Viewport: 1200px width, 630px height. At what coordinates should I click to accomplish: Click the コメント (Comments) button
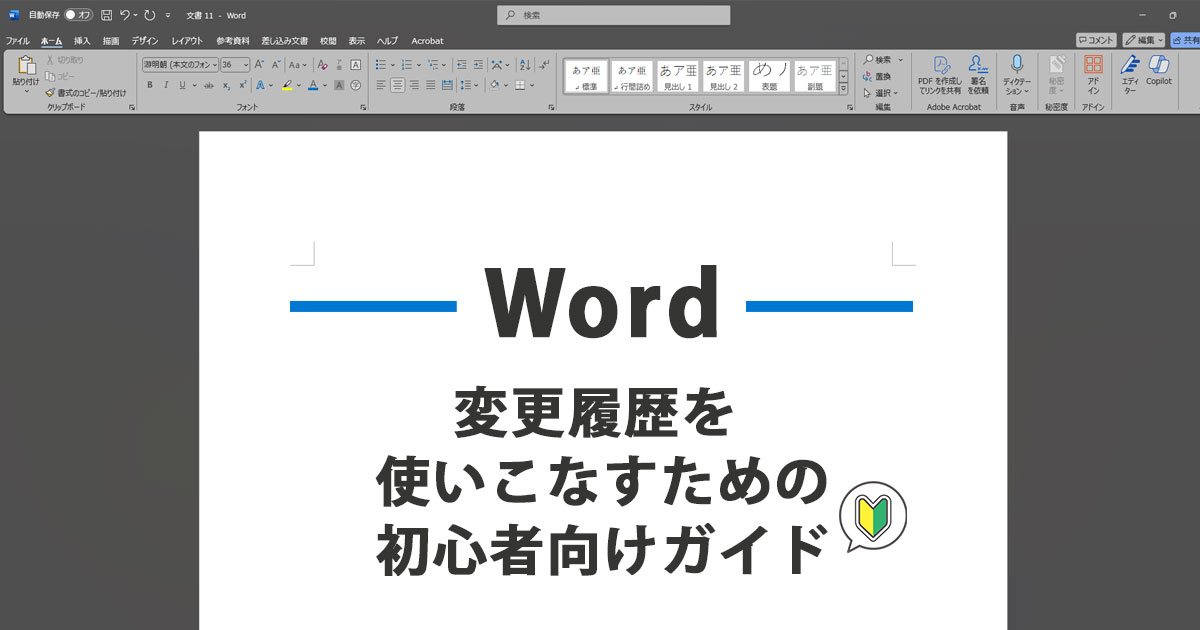click(x=1096, y=40)
